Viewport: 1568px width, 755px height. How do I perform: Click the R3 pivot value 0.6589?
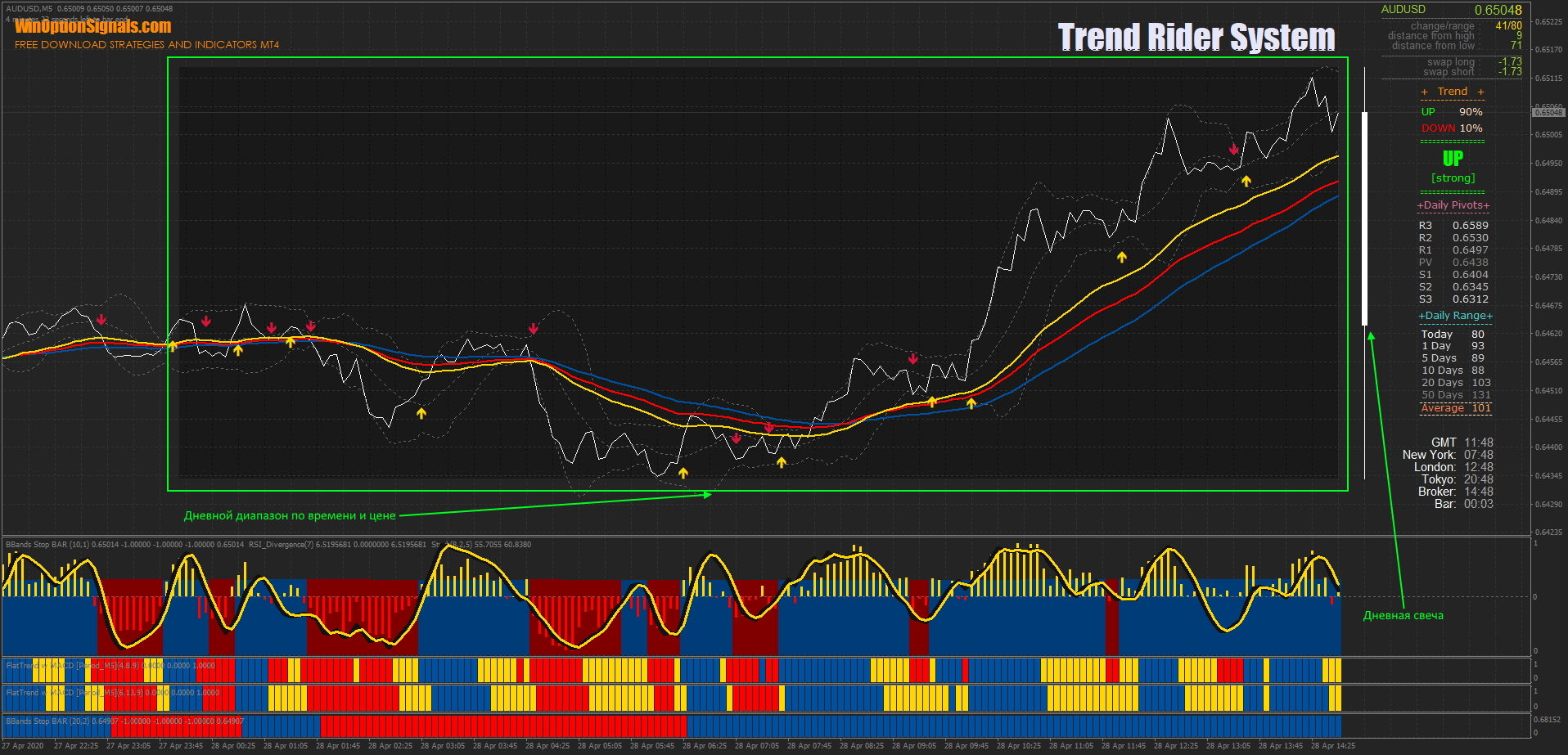tap(1470, 226)
